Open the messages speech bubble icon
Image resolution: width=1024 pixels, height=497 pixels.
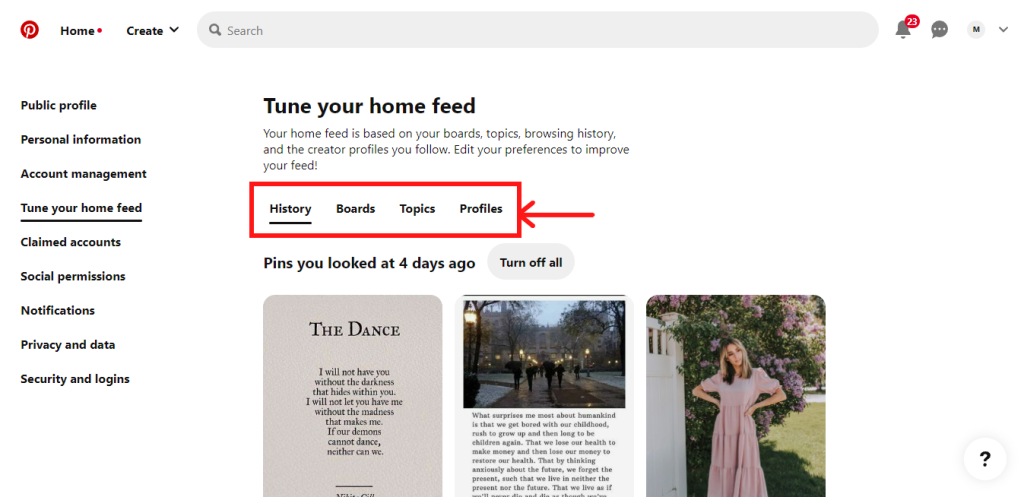coord(939,30)
